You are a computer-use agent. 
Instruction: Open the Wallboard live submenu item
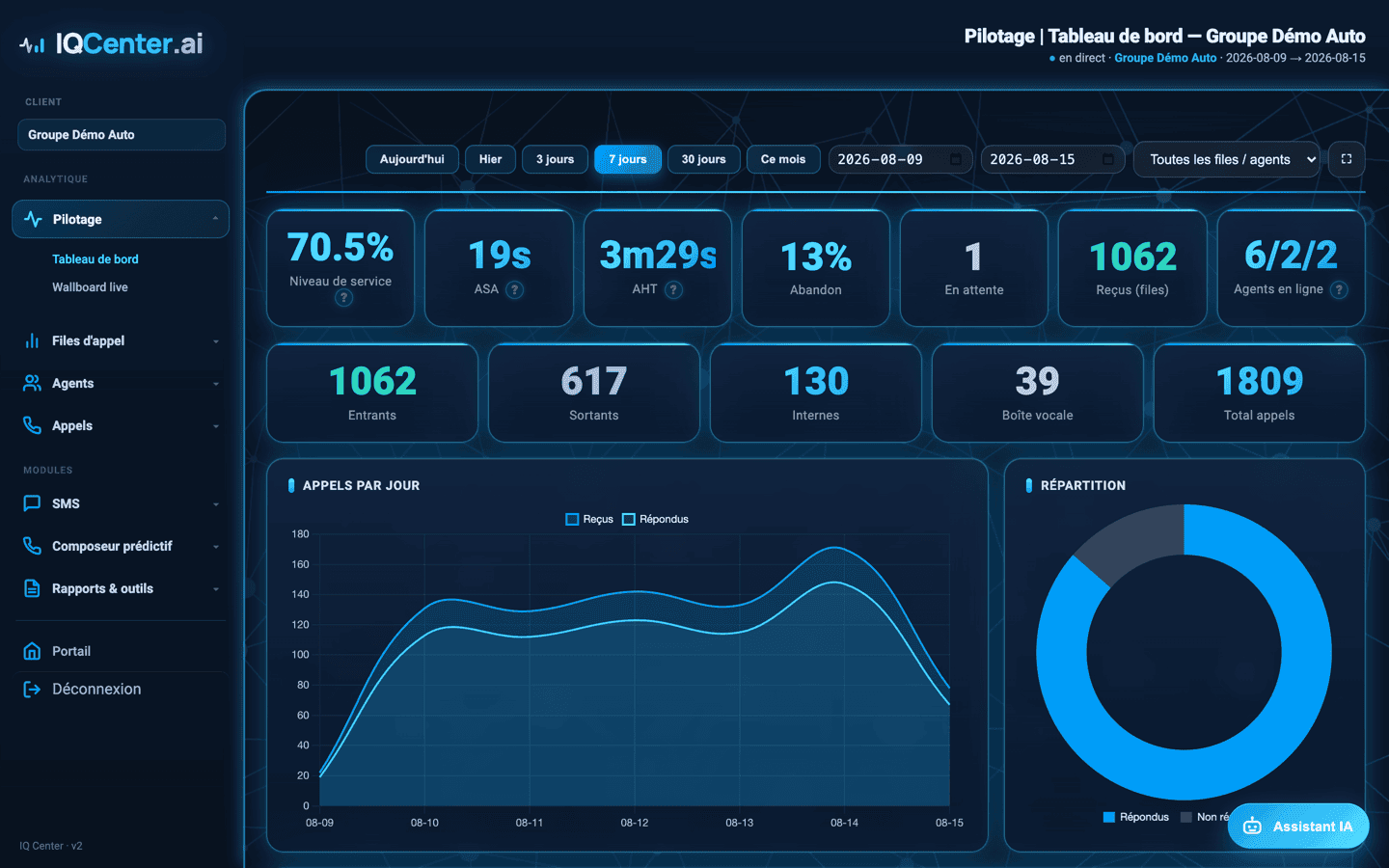pyautogui.click(x=90, y=287)
